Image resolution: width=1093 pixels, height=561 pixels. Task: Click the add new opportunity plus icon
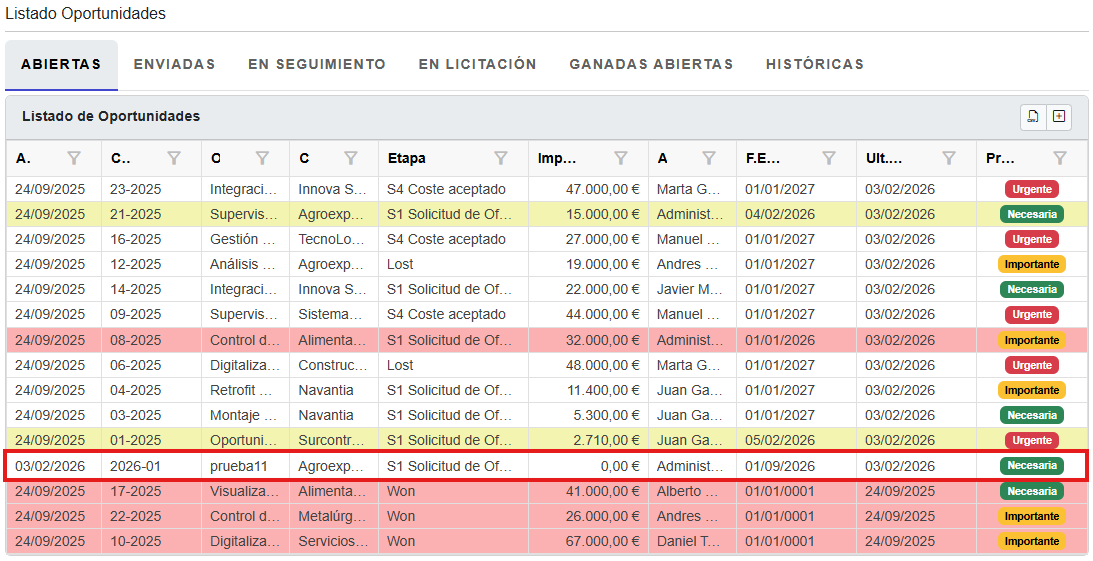(x=1059, y=117)
